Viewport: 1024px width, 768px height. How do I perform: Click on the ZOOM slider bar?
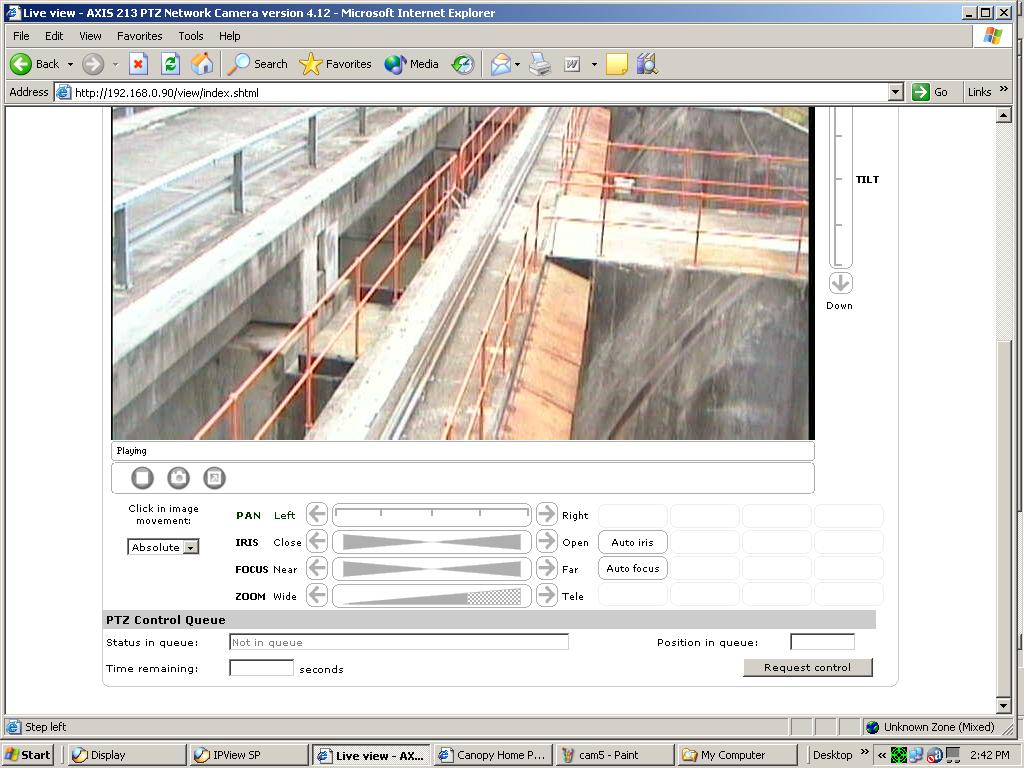[431, 596]
